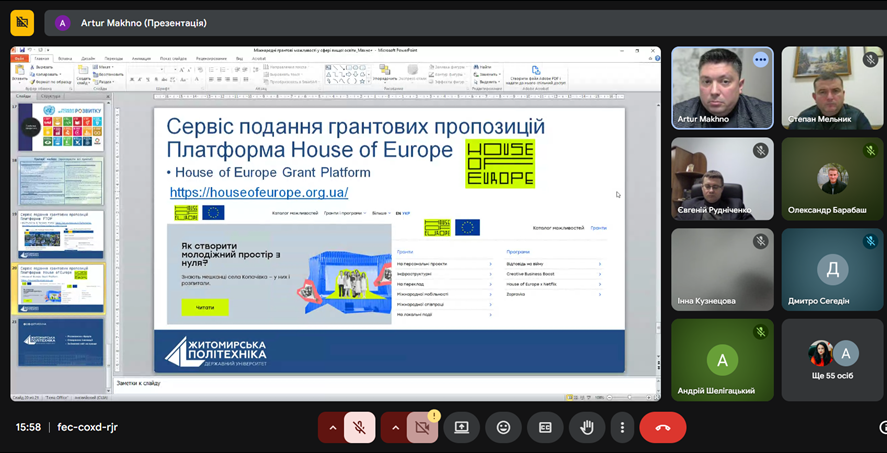Open the 'Ще 55 осіб' participants tile
887x453 pixels.
coord(831,360)
